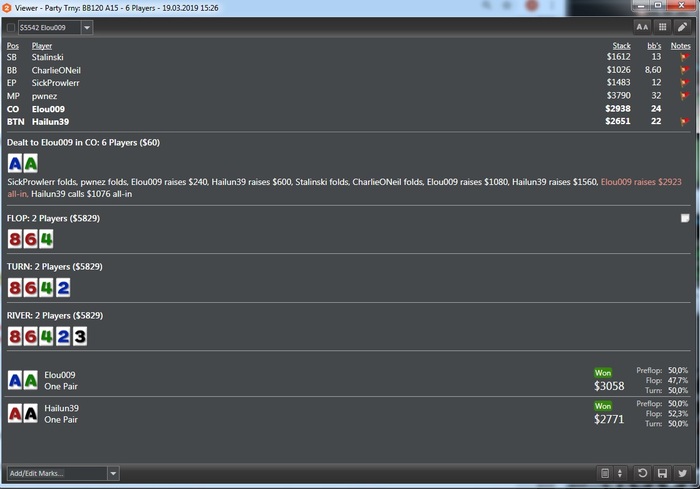Open the $5542 Elou009 hand dropdown
The width and height of the screenshot is (700, 489).
click(x=87, y=28)
